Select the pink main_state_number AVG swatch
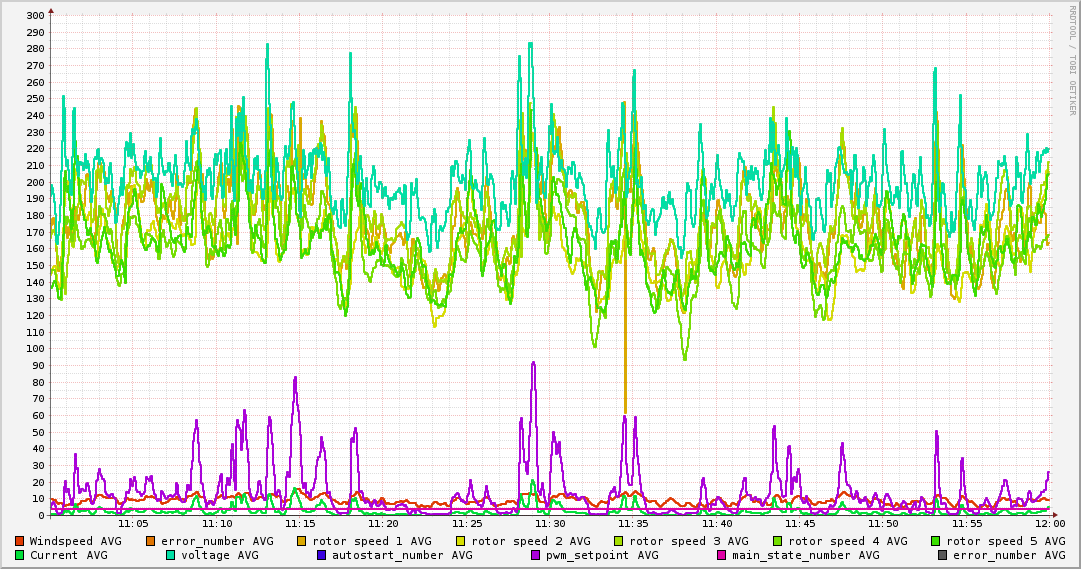 pos(722,555)
